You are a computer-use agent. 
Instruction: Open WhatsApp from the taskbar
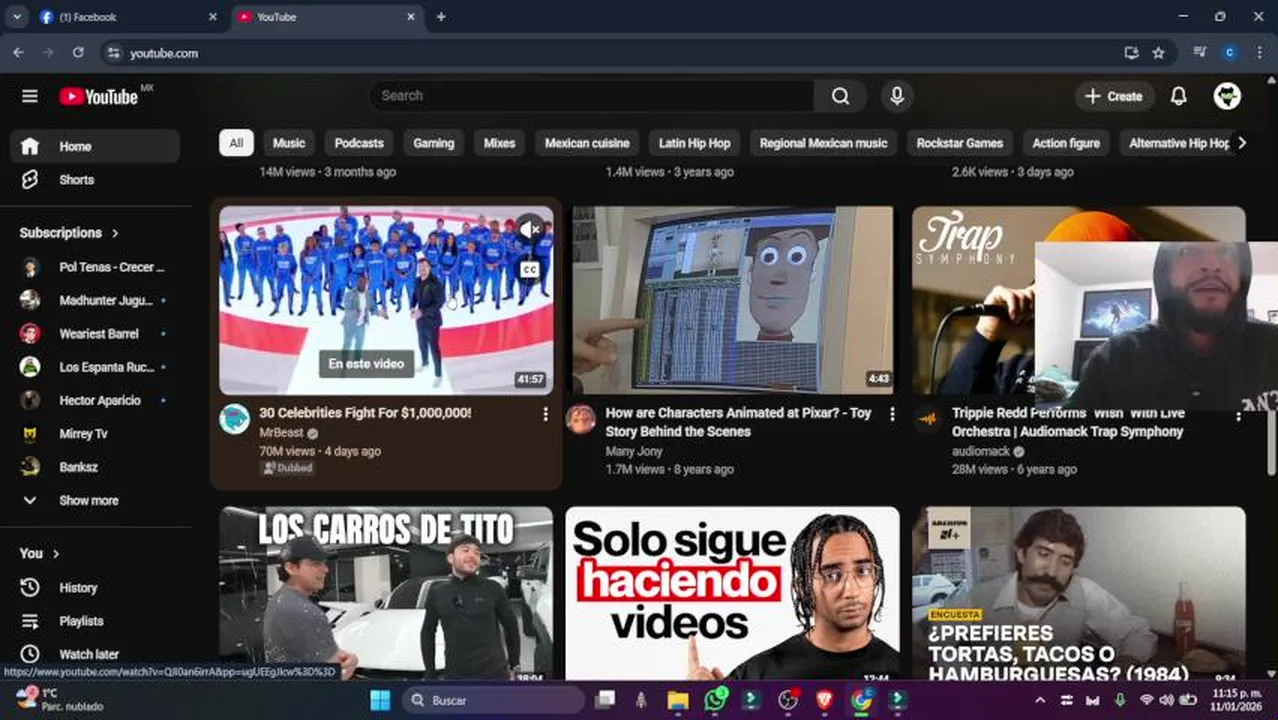pos(715,700)
